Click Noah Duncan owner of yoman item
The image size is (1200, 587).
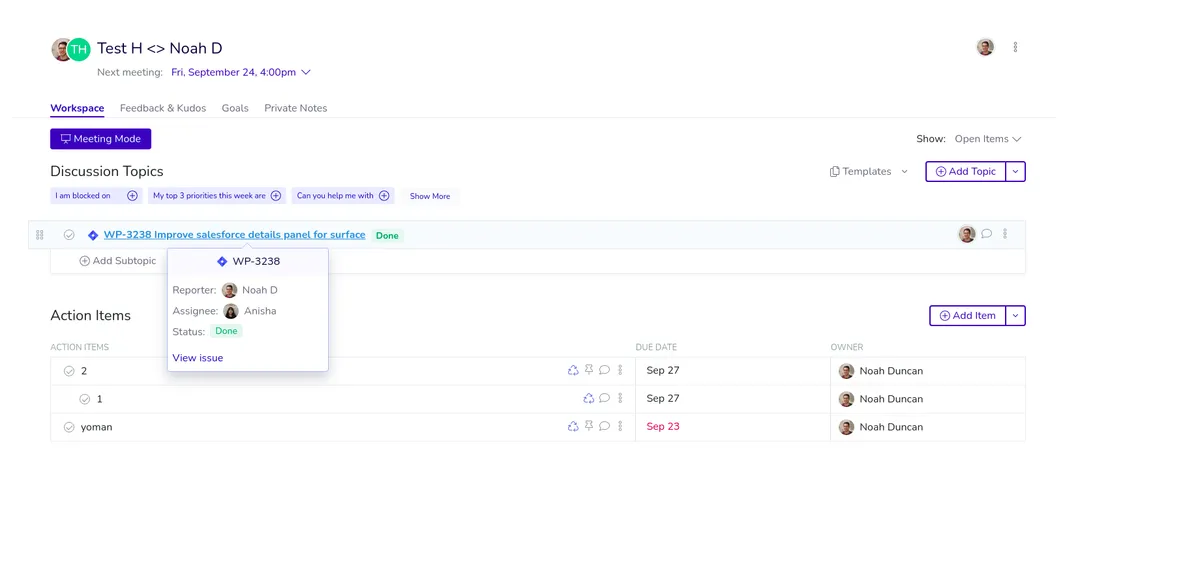coord(891,427)
